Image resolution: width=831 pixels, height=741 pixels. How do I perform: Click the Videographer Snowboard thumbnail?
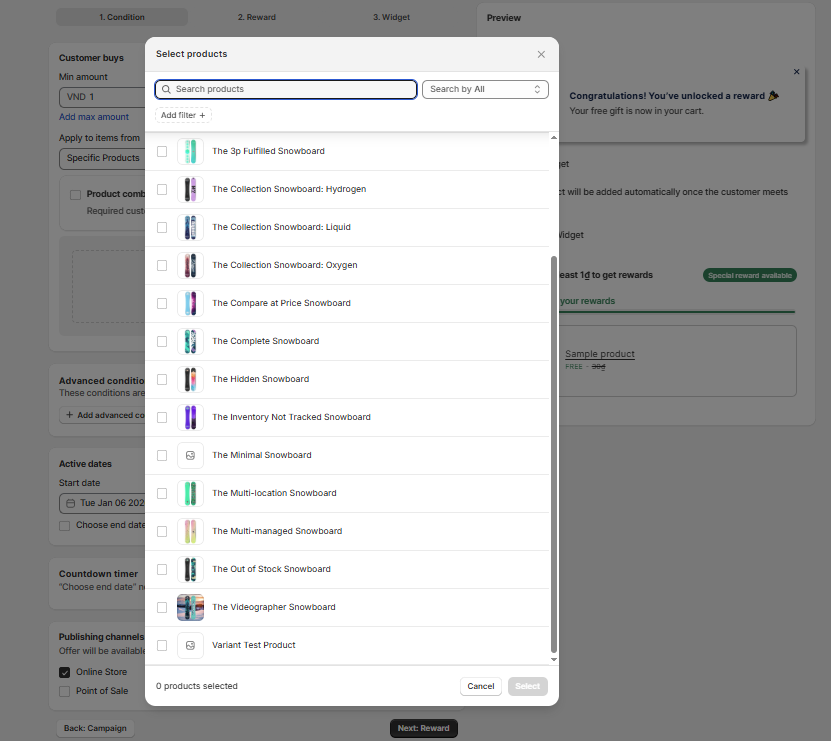190,607
